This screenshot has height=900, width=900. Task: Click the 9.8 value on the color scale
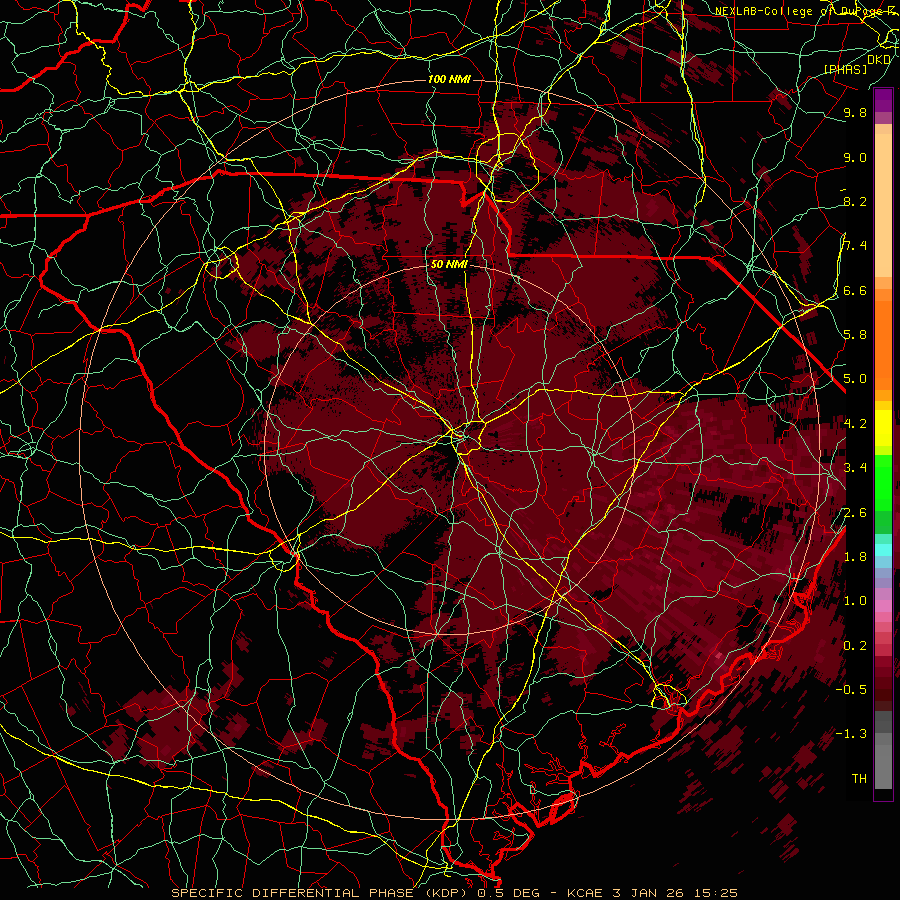[855, 112]
